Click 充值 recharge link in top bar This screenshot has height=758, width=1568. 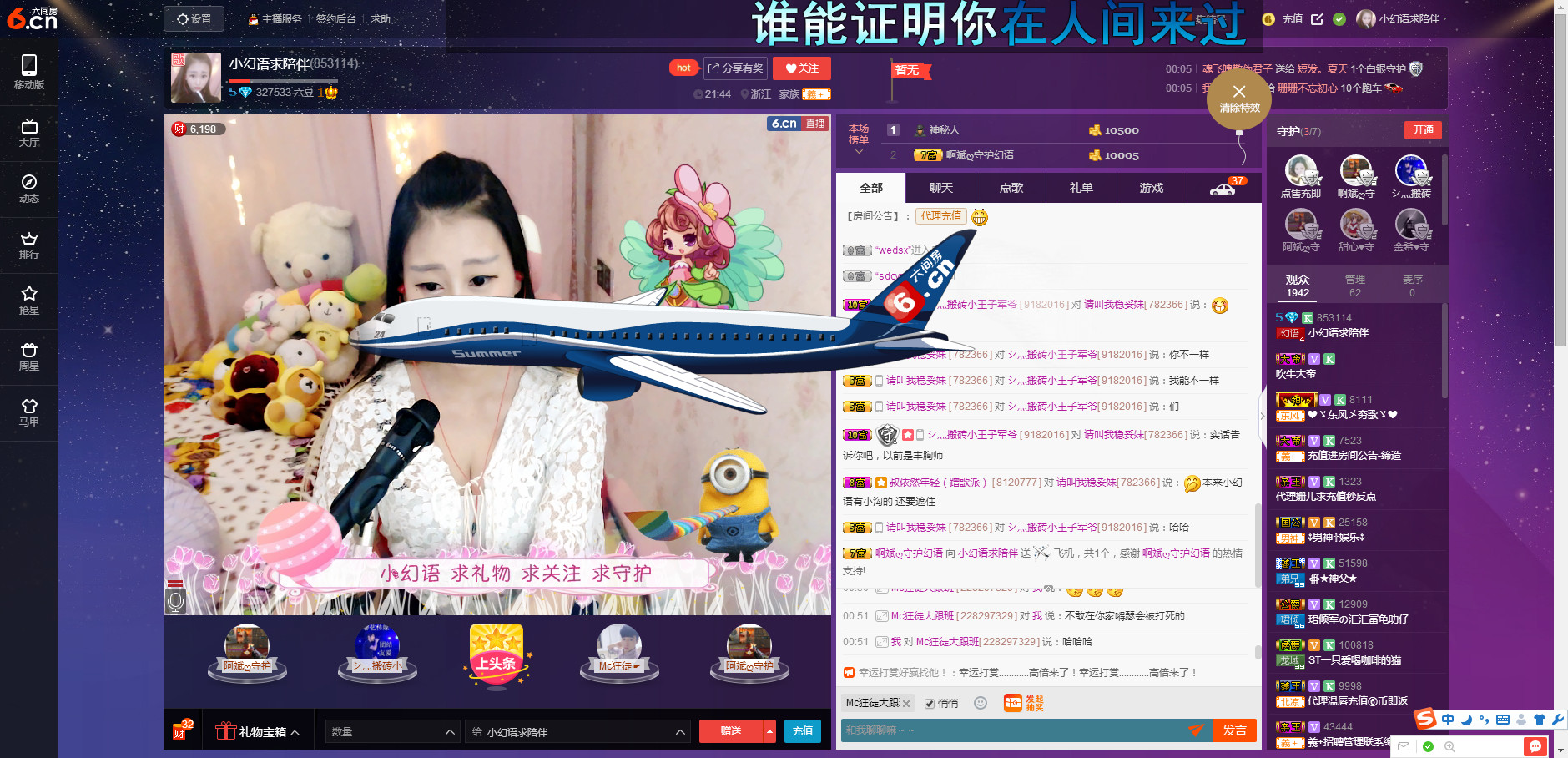tap(1292, 18)
